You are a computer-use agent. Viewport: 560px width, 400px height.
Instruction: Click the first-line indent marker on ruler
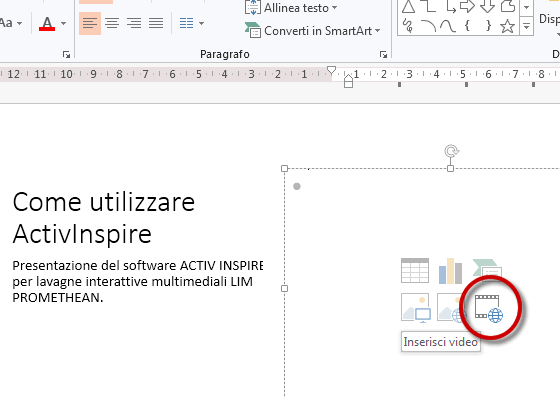(x=331, y=70)
